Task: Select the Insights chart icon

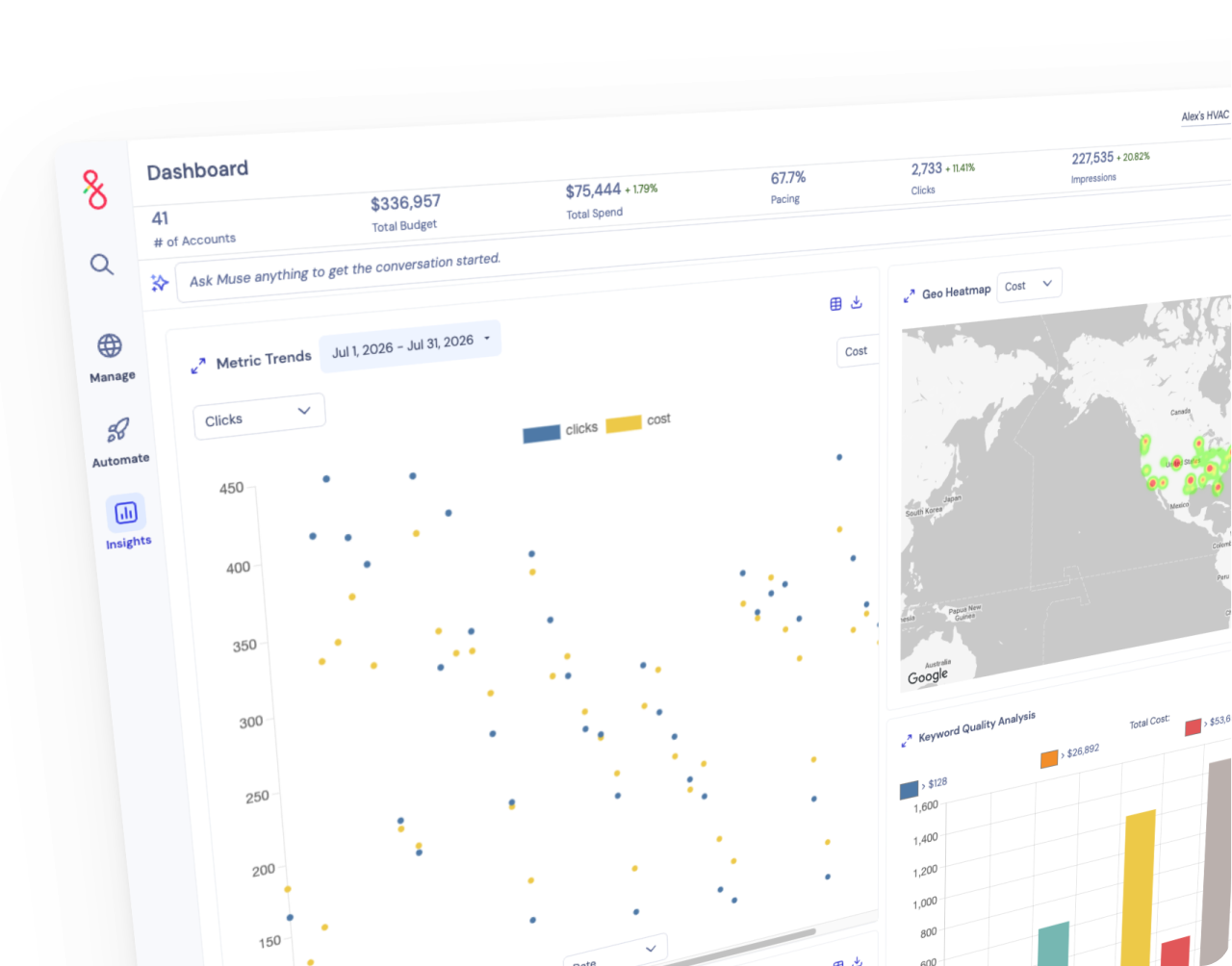Action: click(126, 513)
